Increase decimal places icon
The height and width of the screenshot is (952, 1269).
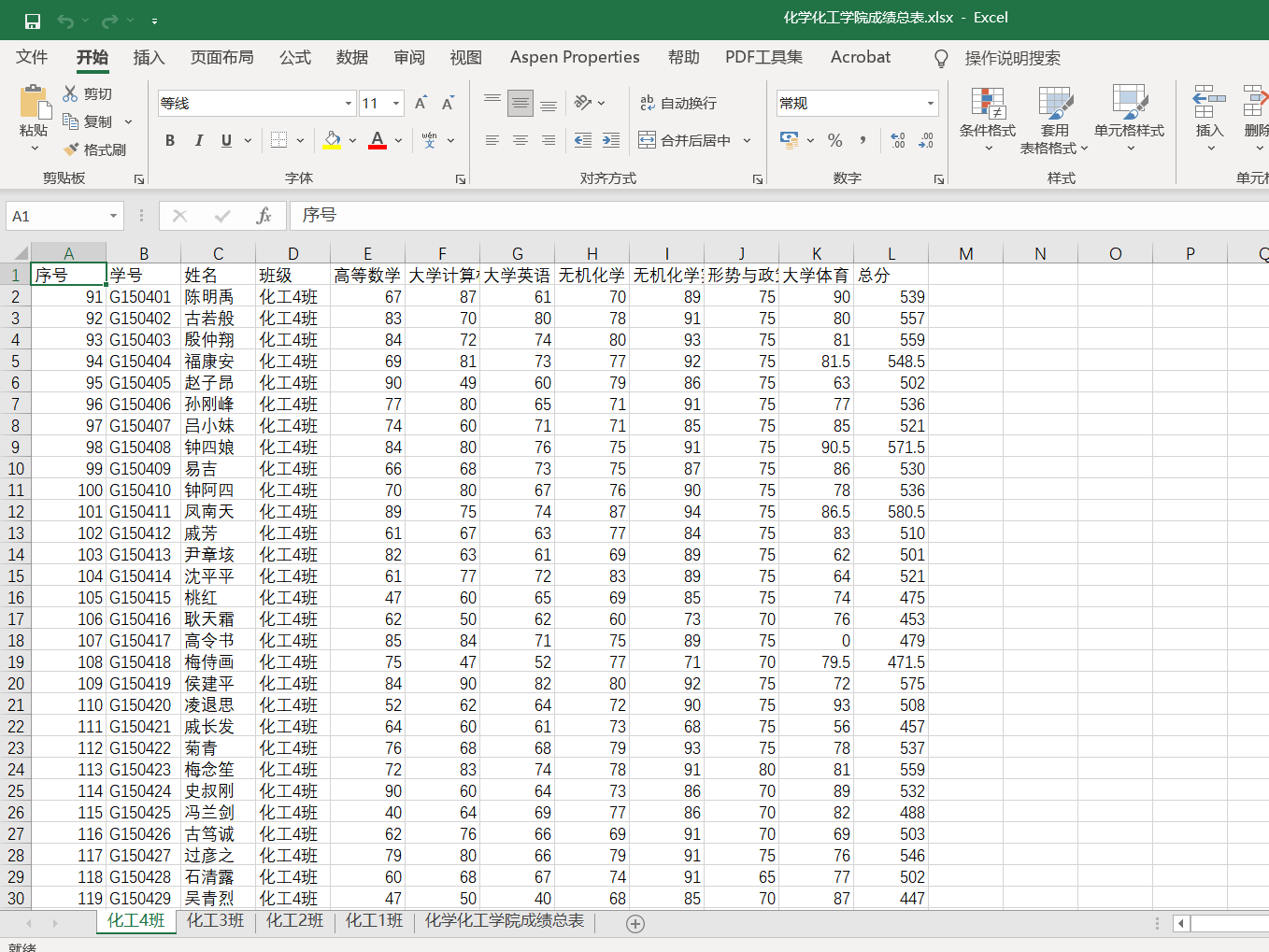coord(899,140)
